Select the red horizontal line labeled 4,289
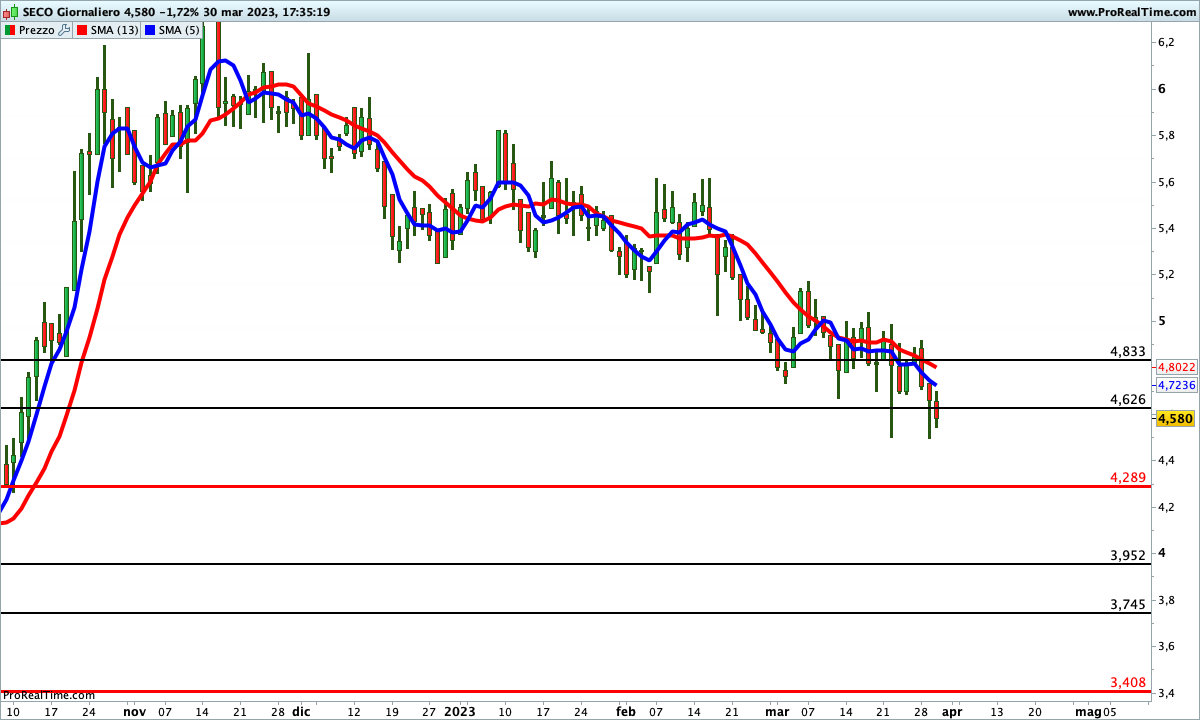 [x=575, y=486]
